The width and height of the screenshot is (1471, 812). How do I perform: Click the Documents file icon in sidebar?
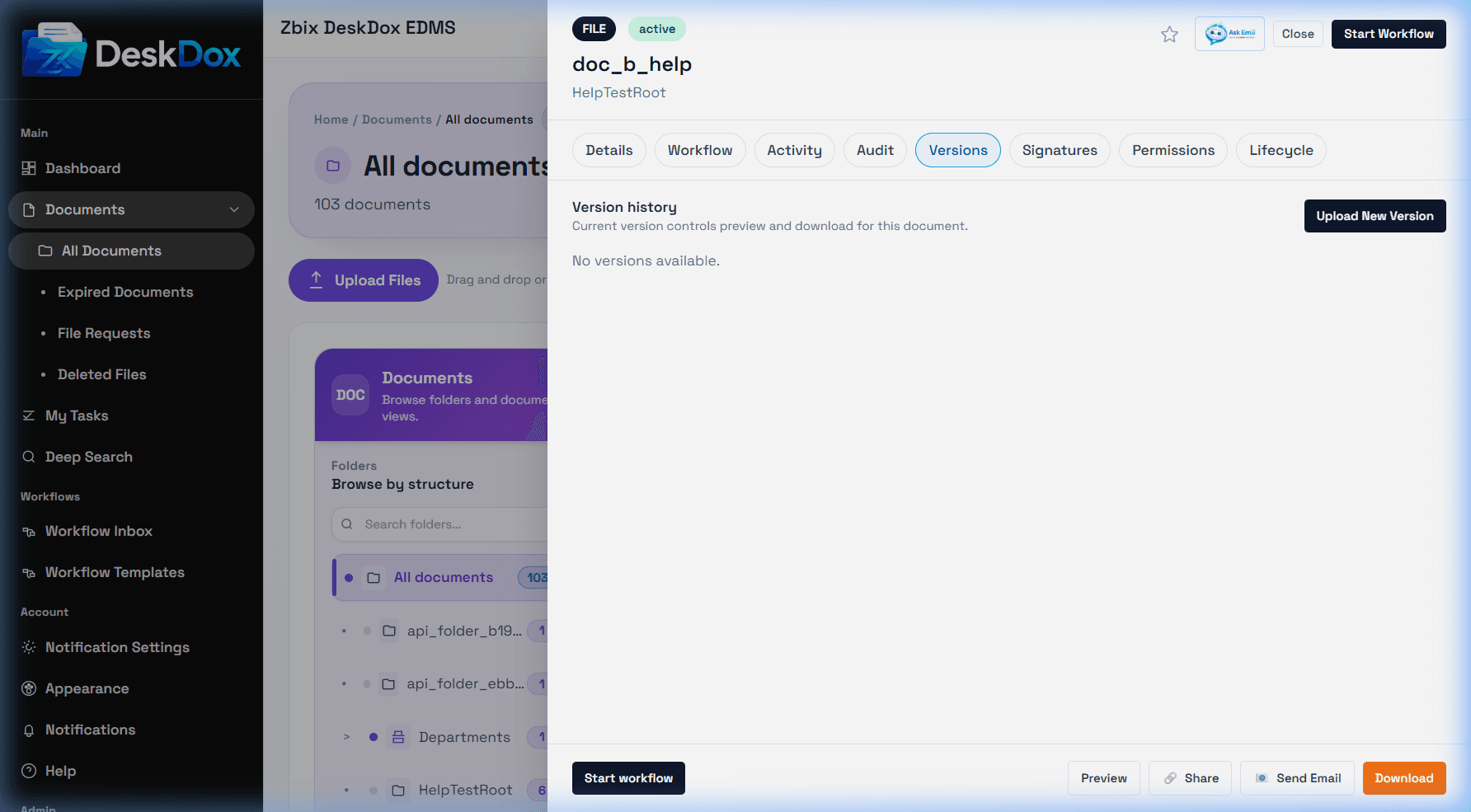coord(29,209)
